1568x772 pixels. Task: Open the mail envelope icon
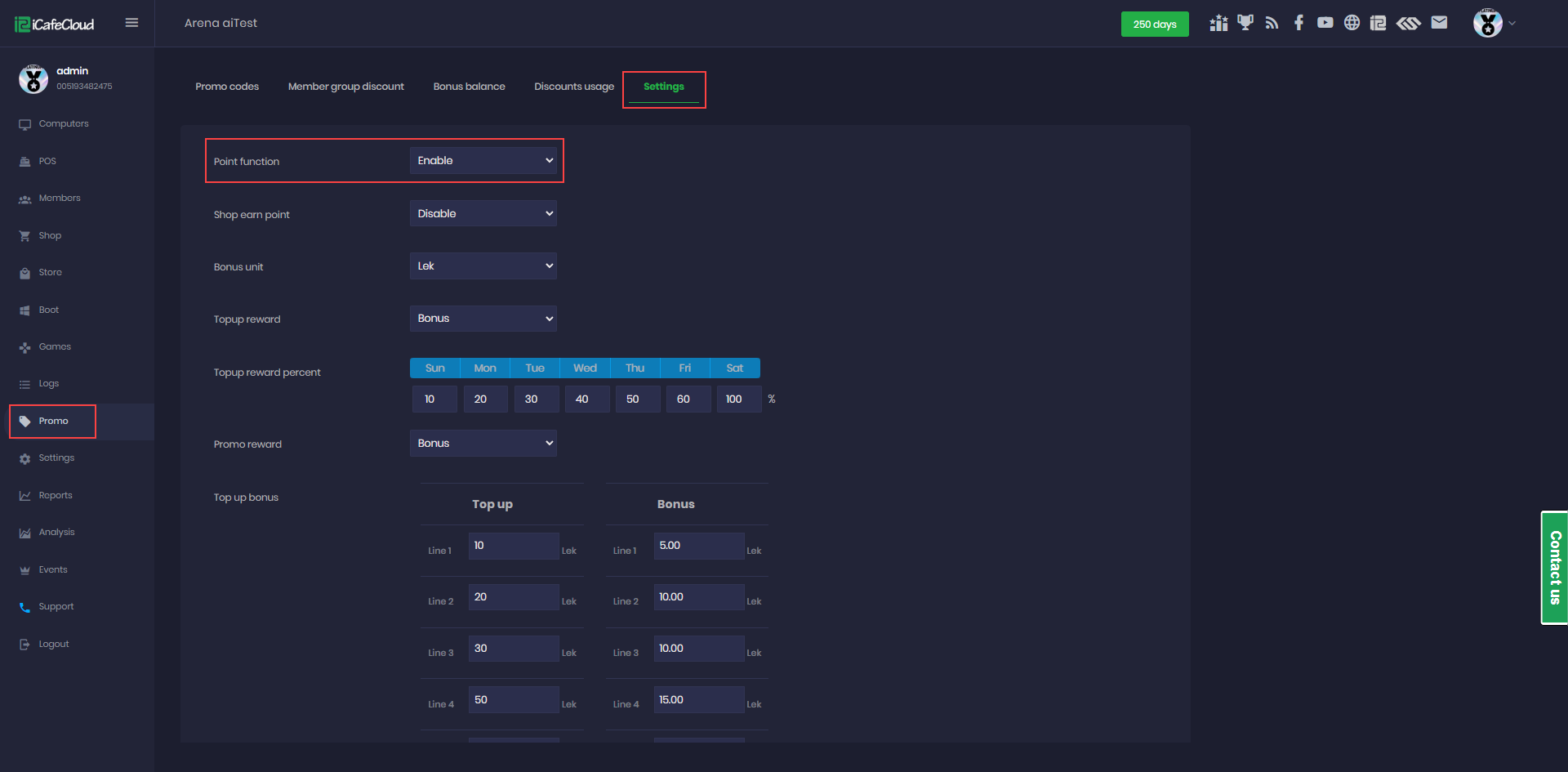pyautogui.click(x=1439, y=23)
